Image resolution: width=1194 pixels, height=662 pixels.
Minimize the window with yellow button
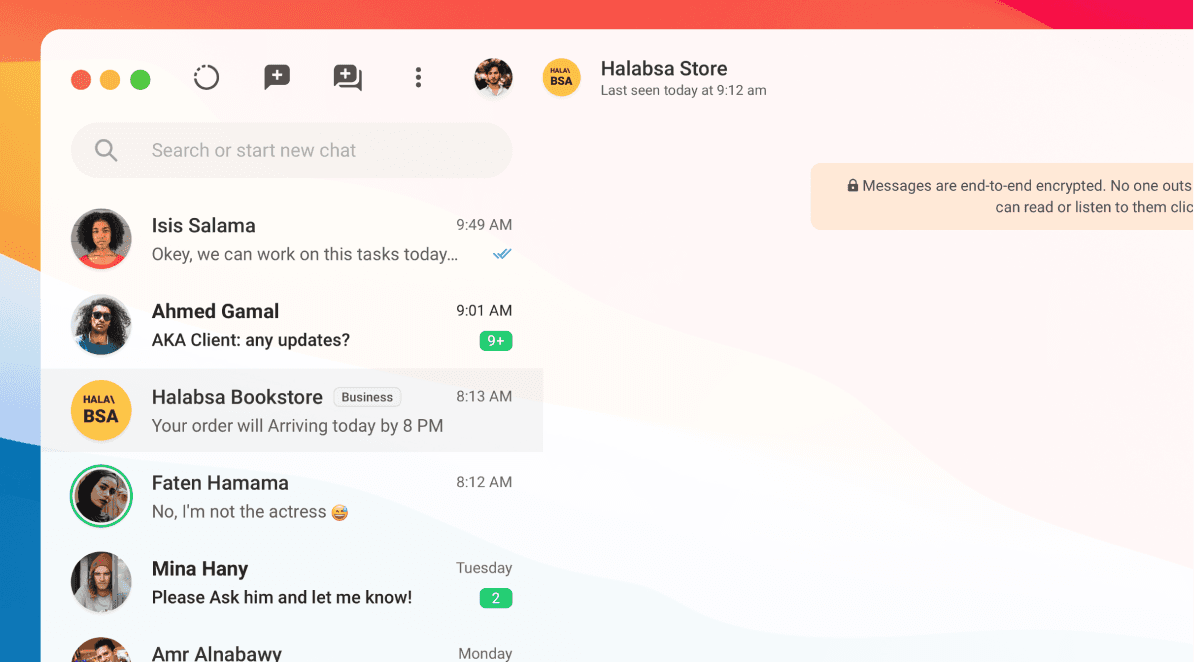coord(110,79)
